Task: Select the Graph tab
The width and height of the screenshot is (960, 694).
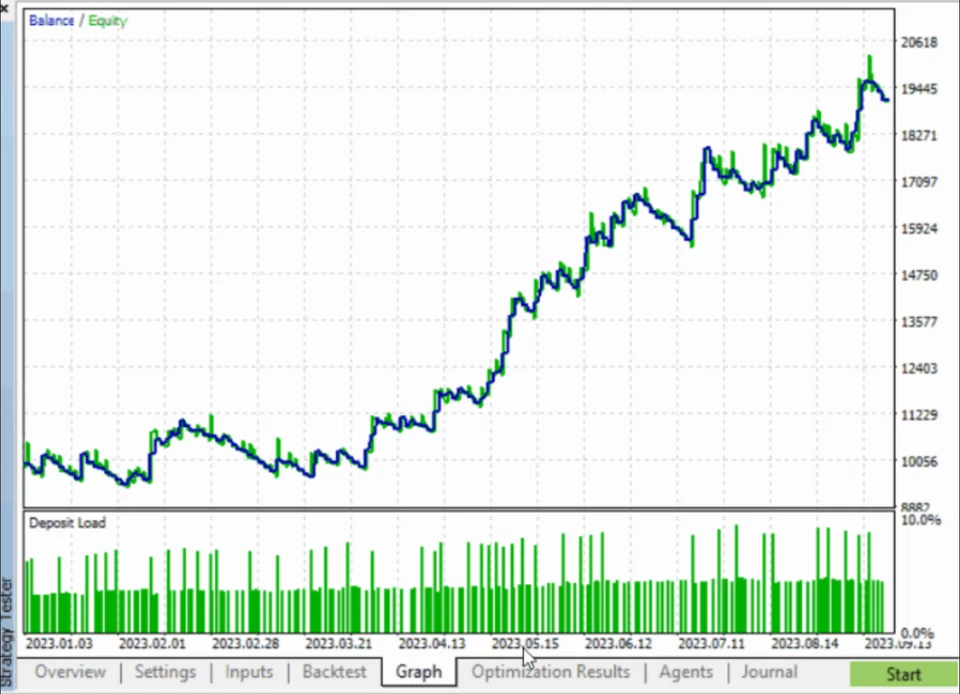Action: click(418, 672)
